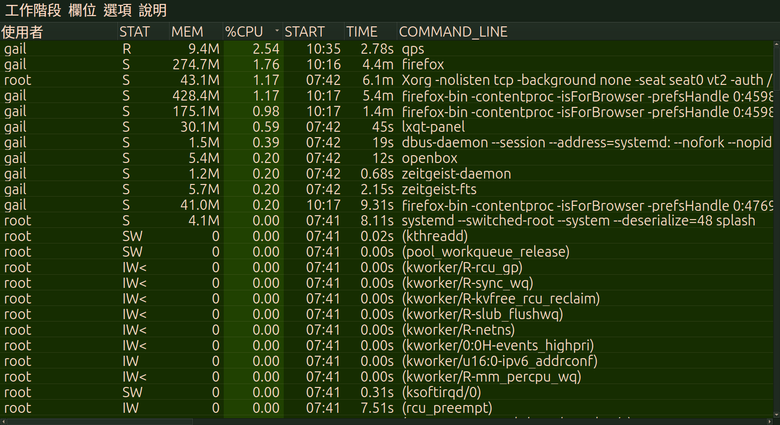Image resolution: width=780 pixels, height=425 pixels.
Task: Sort by START time column
Action: tap(304, 31)
